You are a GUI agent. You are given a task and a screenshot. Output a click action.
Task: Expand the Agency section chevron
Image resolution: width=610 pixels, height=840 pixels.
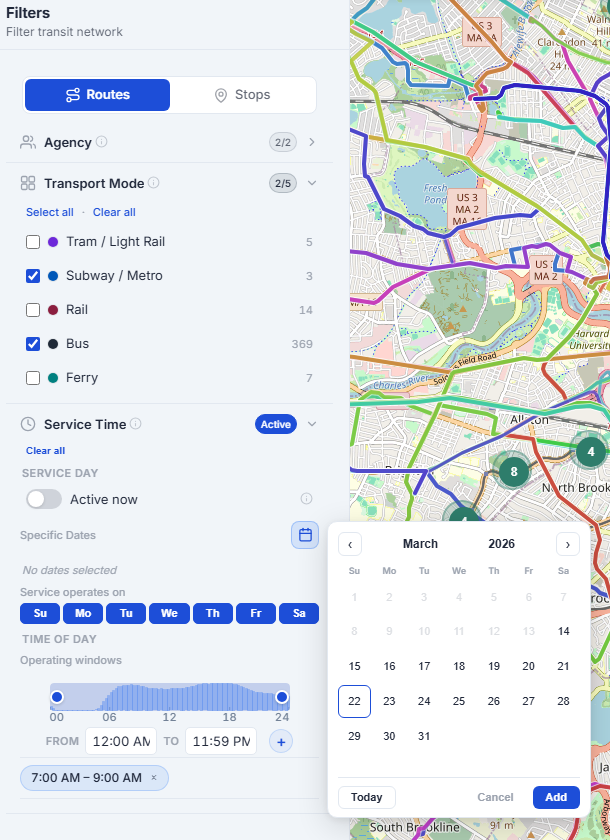pos(312,142)
